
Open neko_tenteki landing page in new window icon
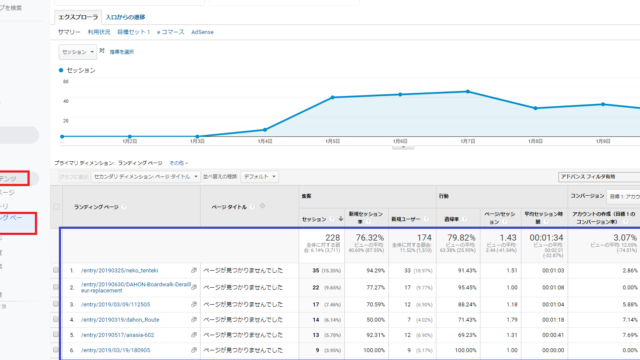pyautogui.click(x=194, y=270)
